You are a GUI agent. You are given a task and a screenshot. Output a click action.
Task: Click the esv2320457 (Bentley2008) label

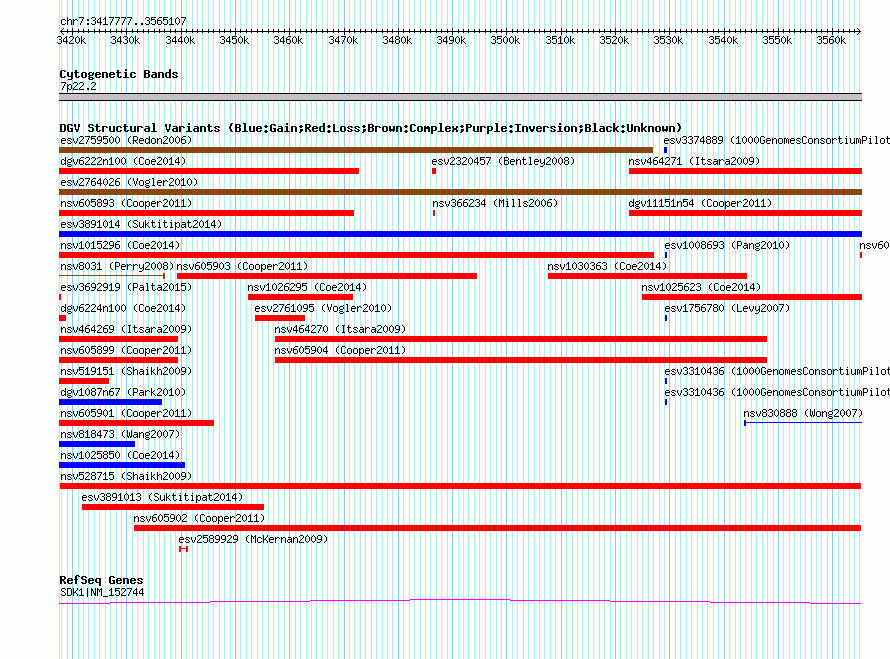(503, 161)
